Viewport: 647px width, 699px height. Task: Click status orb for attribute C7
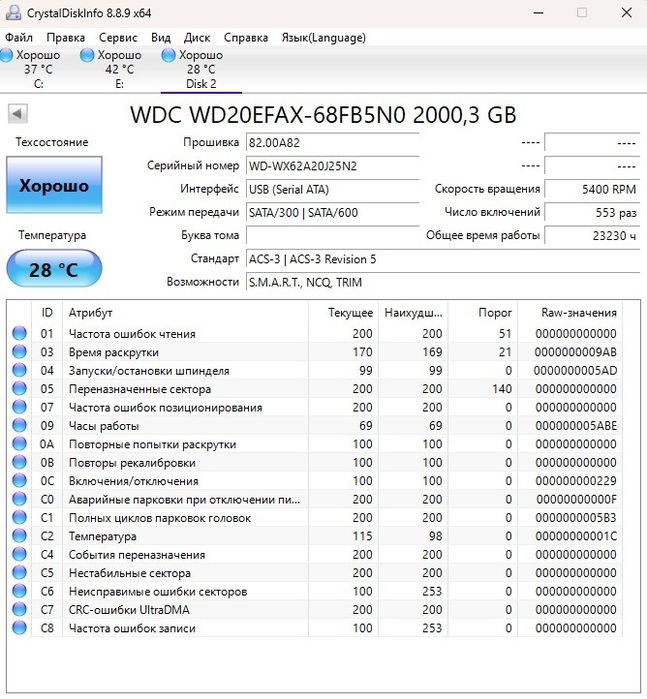[x=19, y=609]
